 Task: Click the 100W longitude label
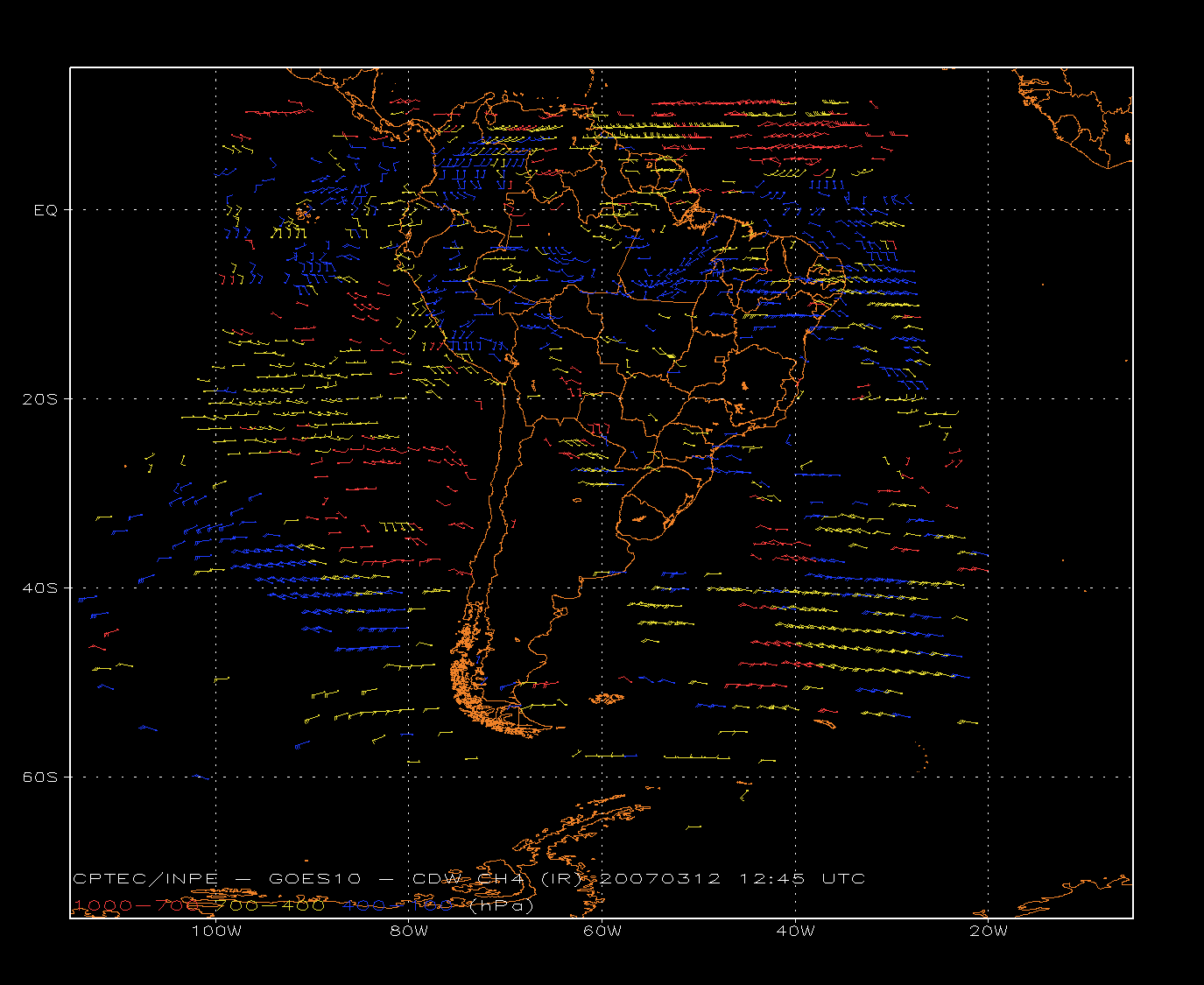pyautogui.click(x=216, y=931)
